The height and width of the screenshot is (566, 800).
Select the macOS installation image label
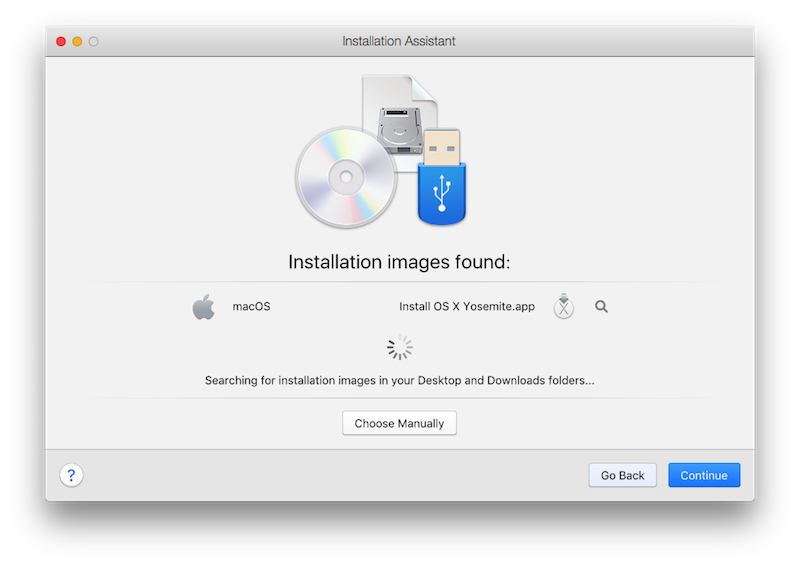252,306
